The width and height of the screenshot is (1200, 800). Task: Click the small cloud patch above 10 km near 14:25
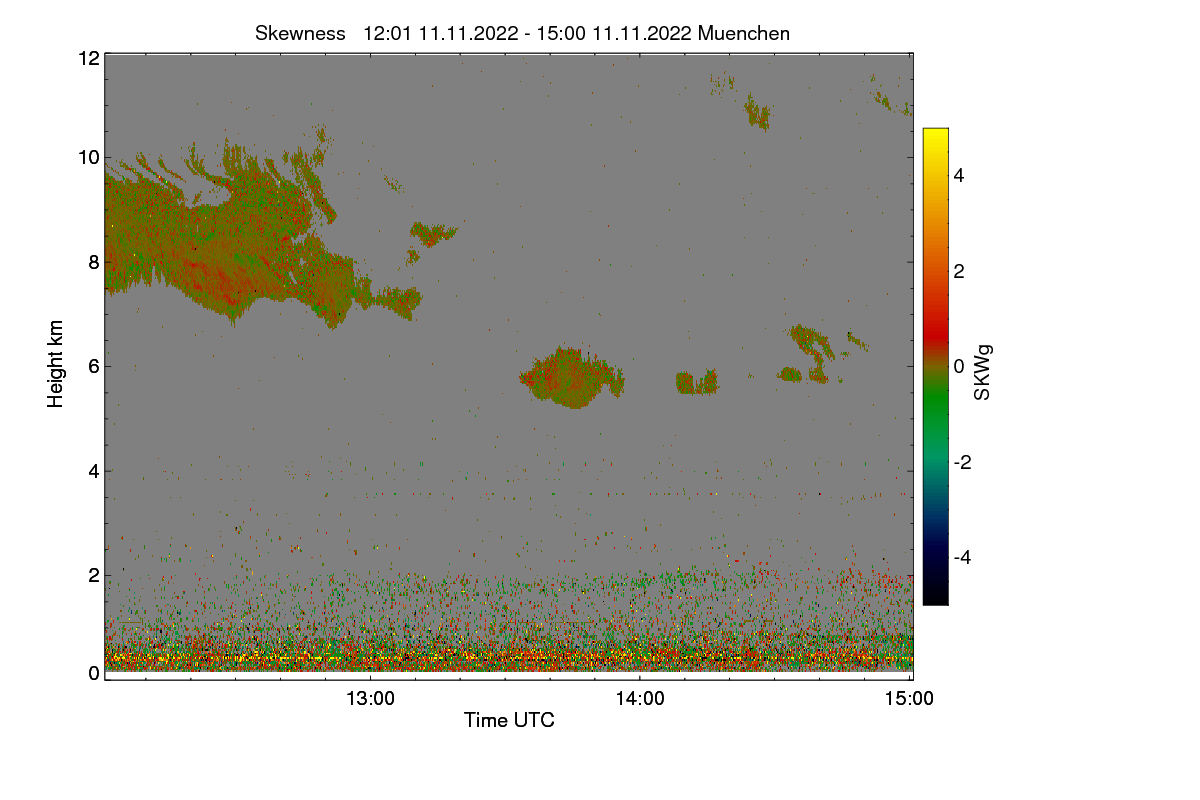[757, 113]
